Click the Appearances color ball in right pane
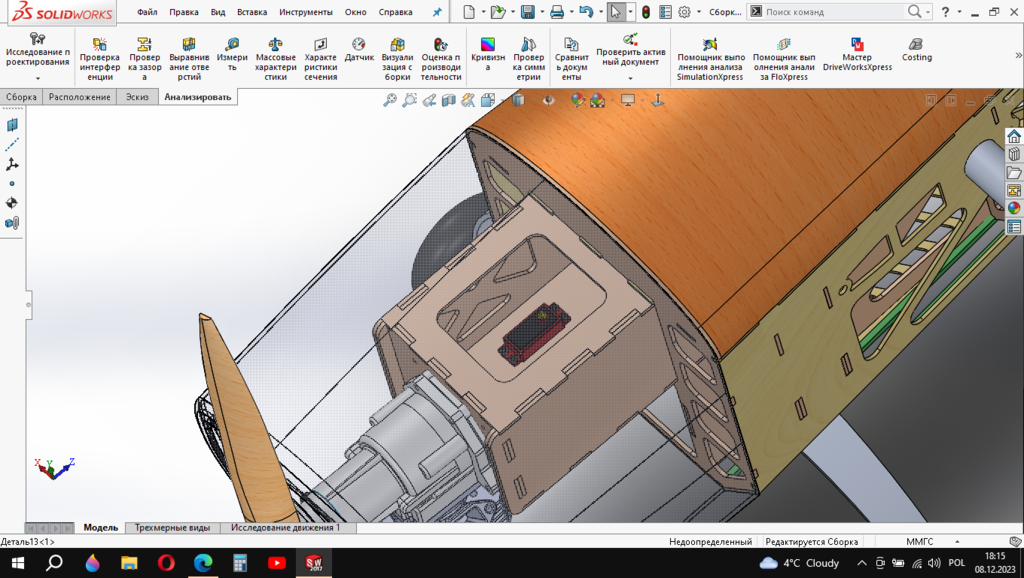 1014,208
